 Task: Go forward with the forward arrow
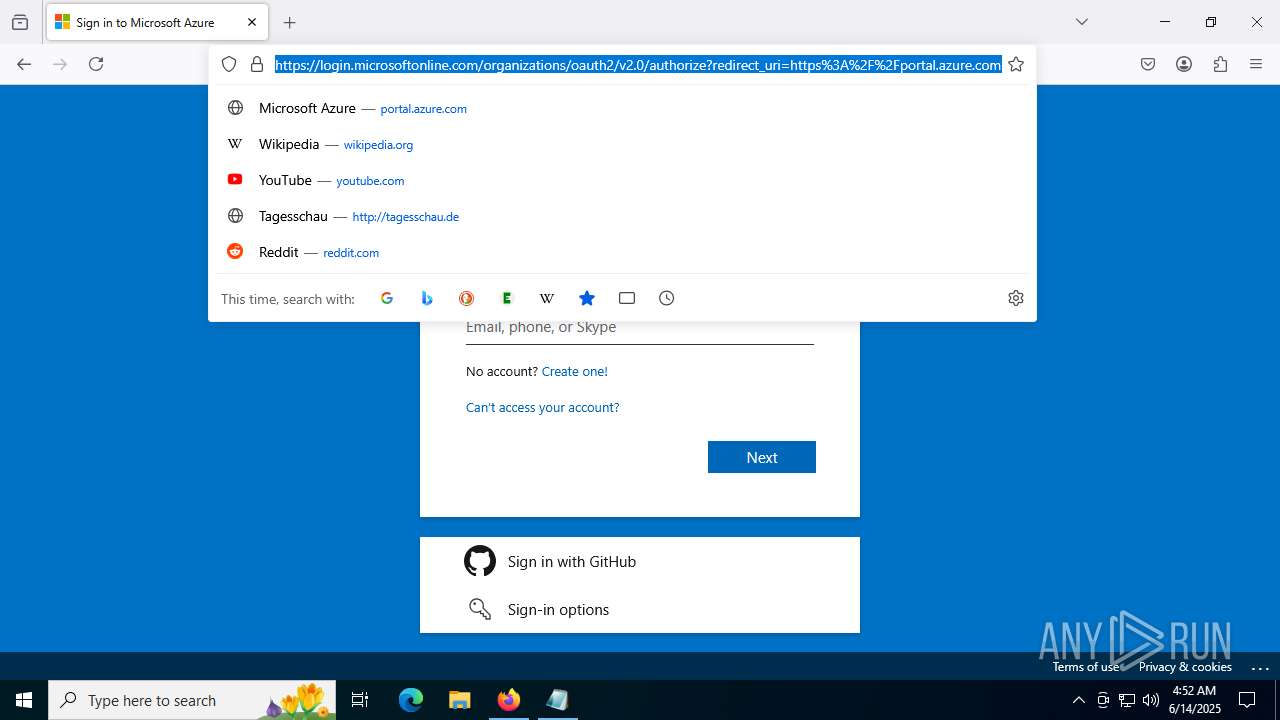pyautogui.click(x=60, y=64)
